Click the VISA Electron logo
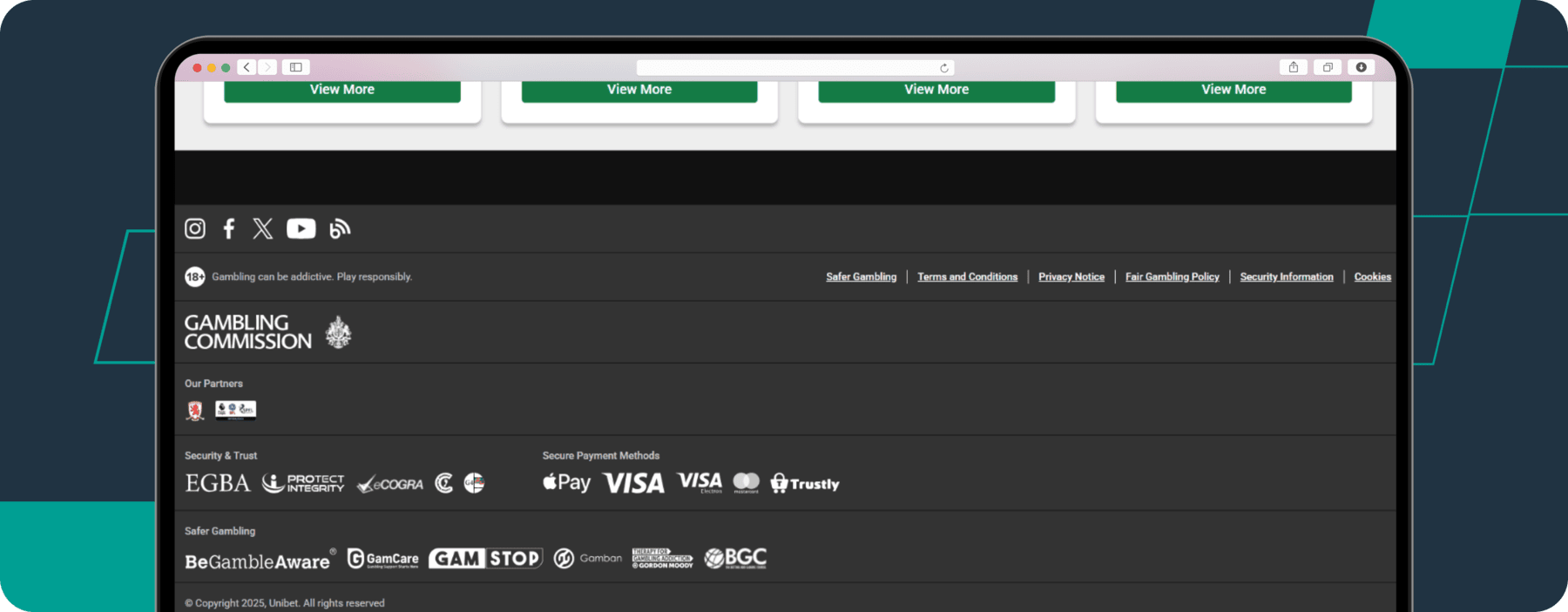Image resolution: width=1568 pixels, height=612 pixels. 700,482
